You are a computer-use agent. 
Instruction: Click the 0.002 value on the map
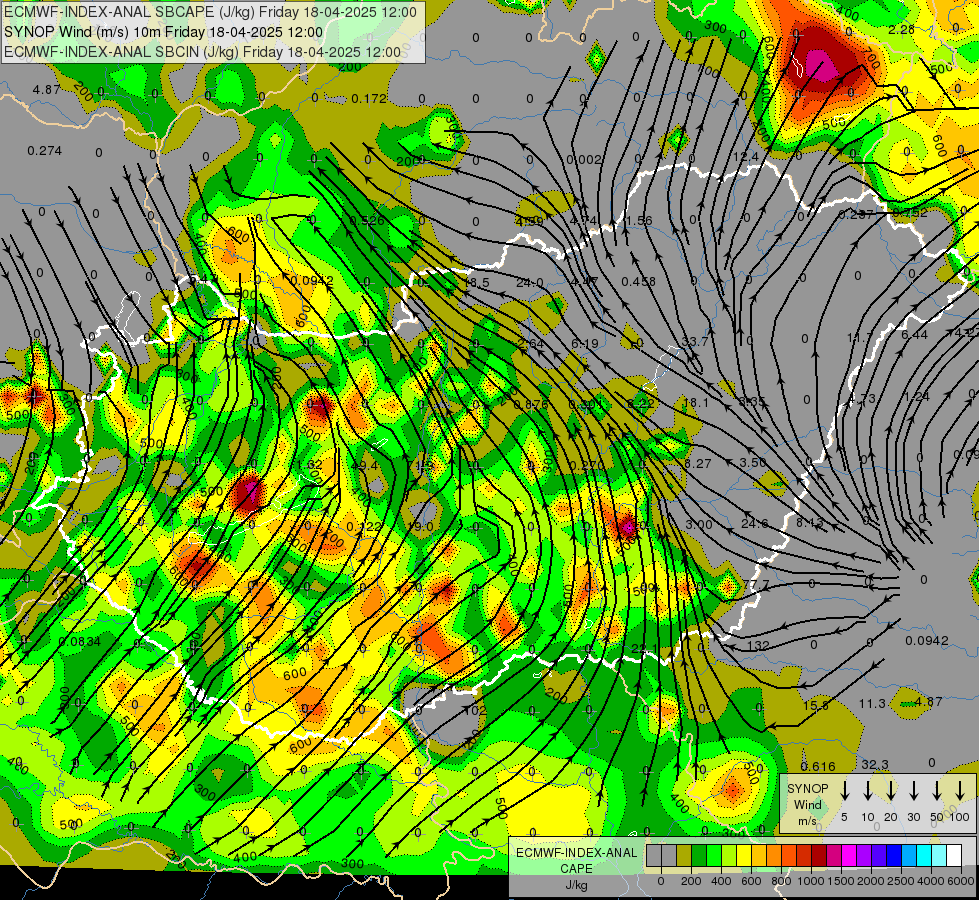click(584, 160)
